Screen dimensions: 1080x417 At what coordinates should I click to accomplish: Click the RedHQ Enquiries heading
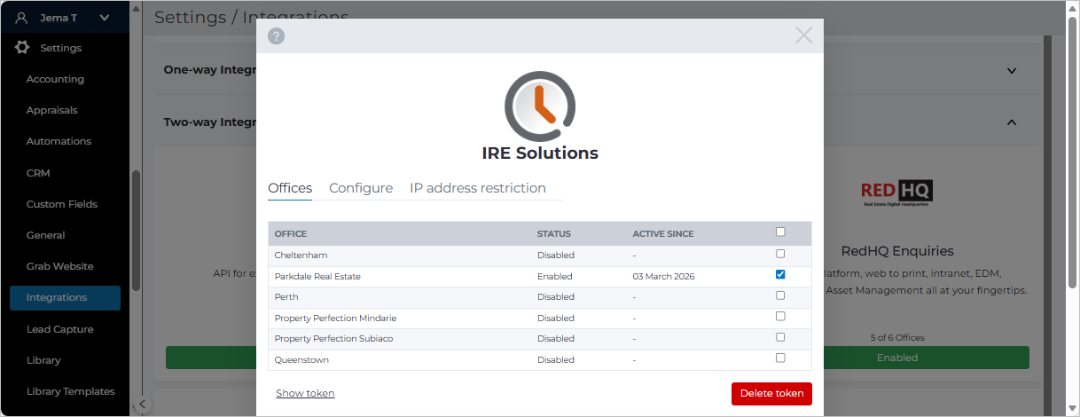[x=897, y=250]
